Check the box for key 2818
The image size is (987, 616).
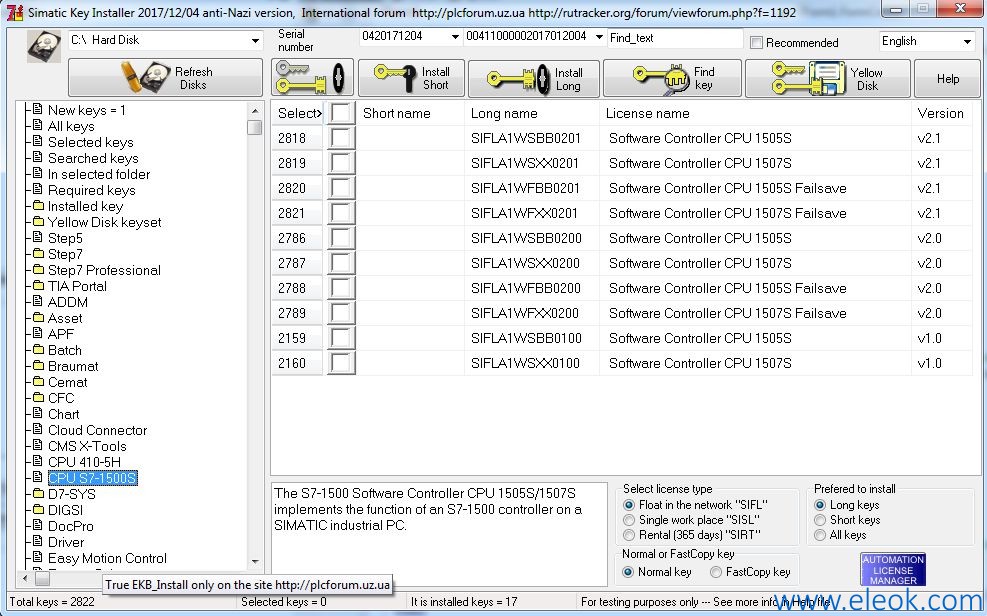[x=341, y=138]
